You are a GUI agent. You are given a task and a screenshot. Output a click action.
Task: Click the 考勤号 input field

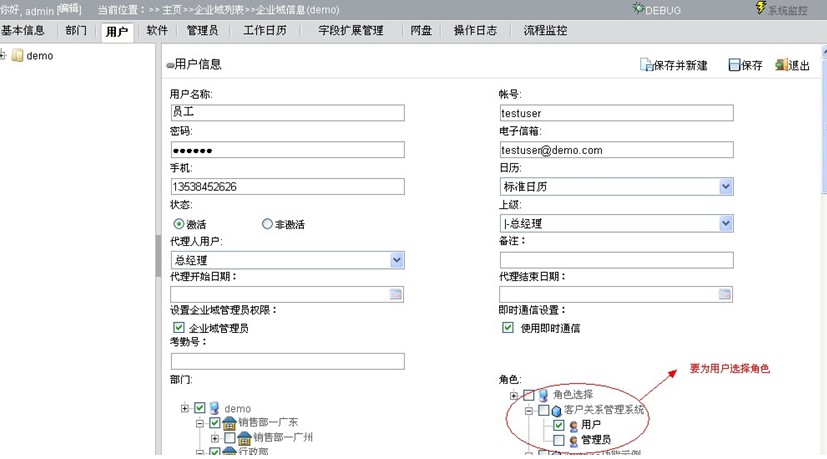coord(287,361)
